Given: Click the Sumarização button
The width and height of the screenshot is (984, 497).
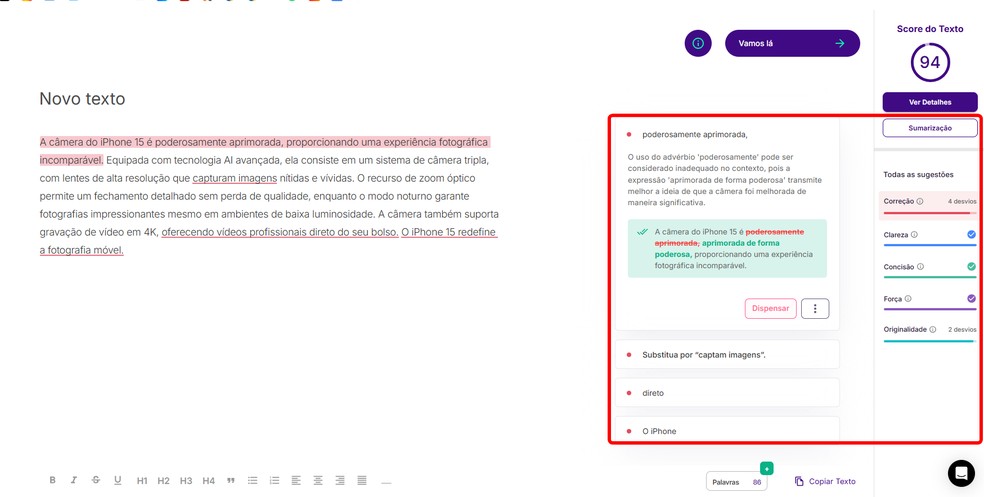Looking at the screenshot, I should click(x=930, y=128).
